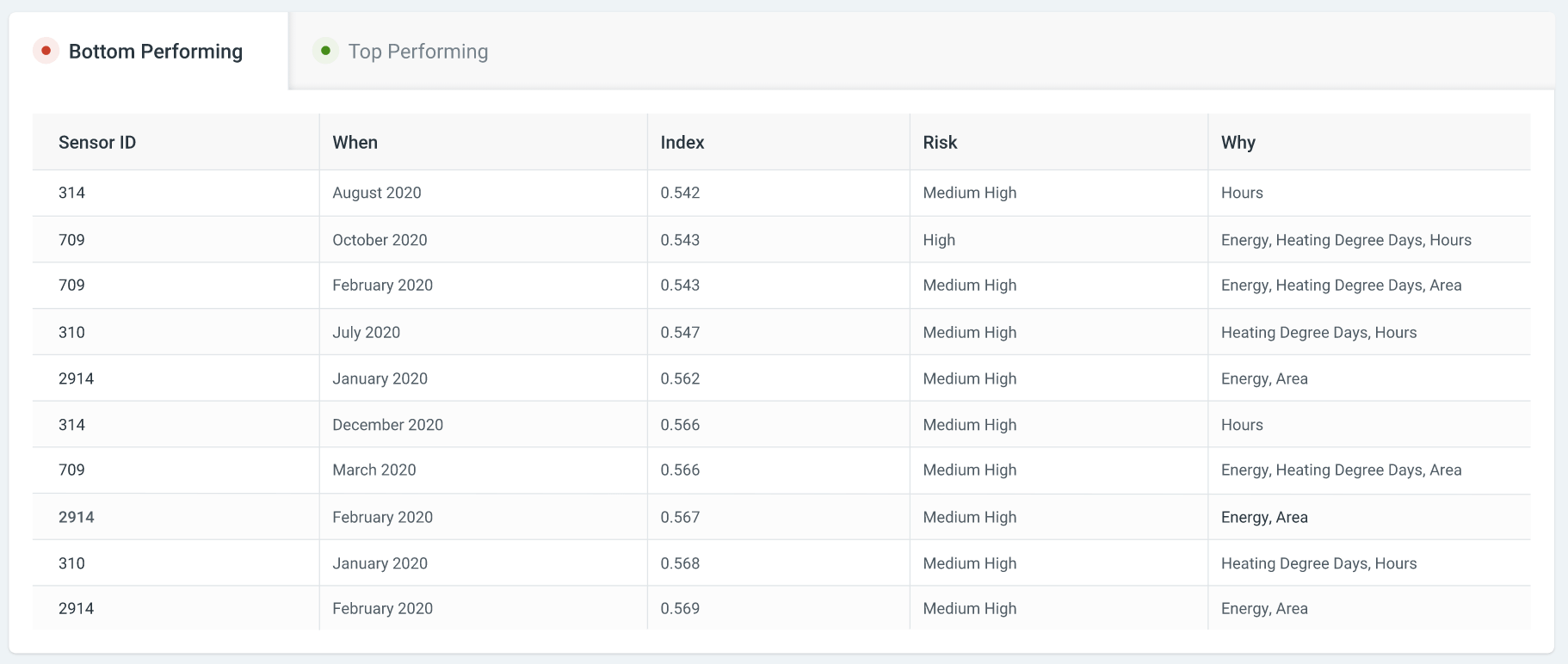Click Heating Degree Days, Hours in 0.568 row
This screenshot has height=664, width=1568.
click(1318, 564)
